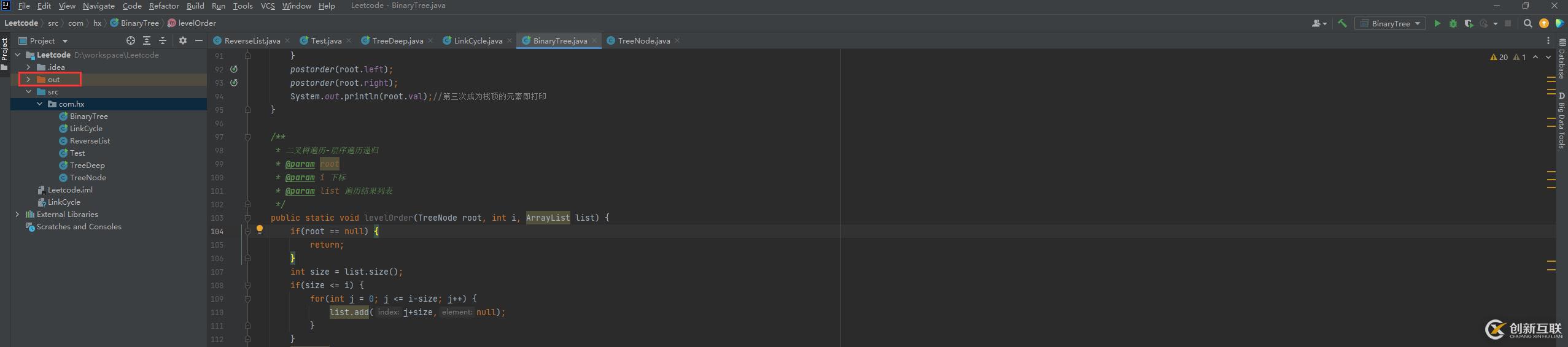The height and width of the screenshot is (347, 1568).
Task: Collapse all nodes in the Project panel
Action: point(163,40)
